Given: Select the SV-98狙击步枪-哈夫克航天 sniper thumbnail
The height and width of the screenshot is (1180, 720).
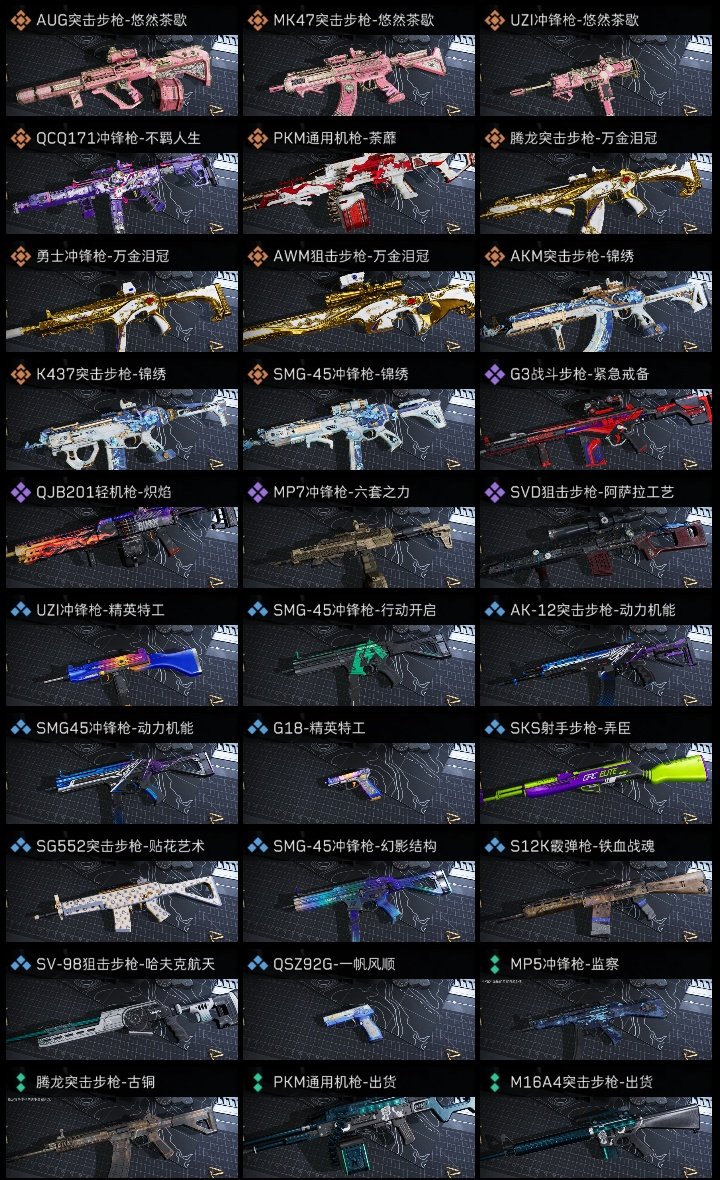Looking at the screenshot, I should click(x=122, y=1019).
